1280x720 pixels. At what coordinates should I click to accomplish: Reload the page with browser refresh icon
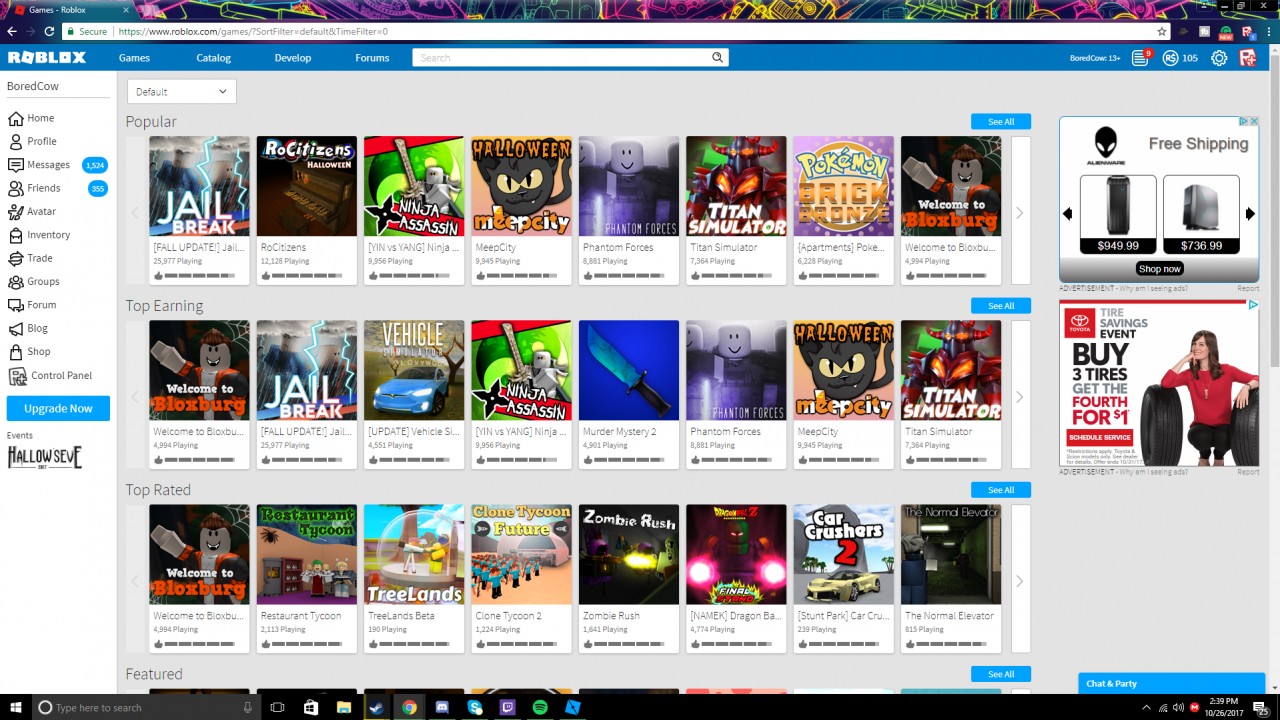point(49,31)
